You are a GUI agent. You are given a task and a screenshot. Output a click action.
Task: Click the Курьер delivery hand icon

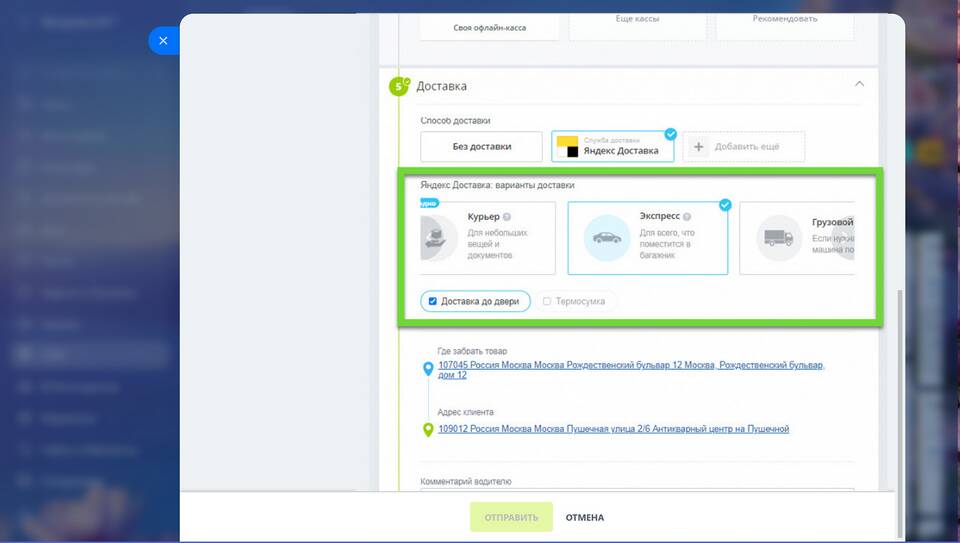[x=436, y=238]
